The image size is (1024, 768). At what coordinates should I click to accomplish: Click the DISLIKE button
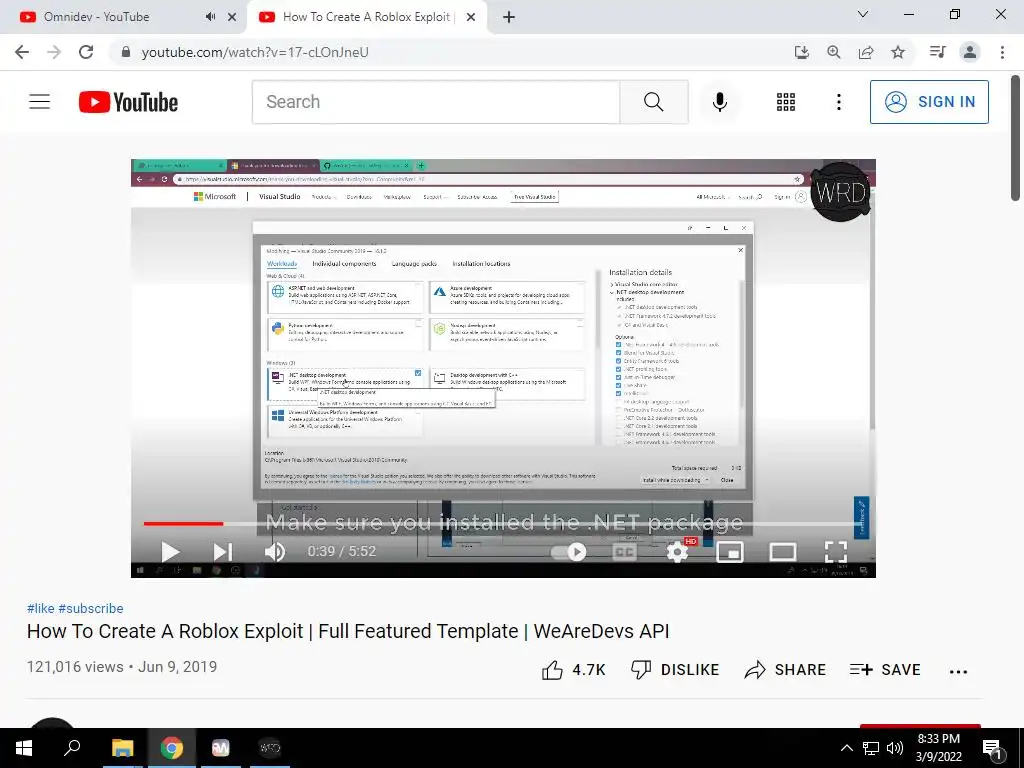tap(675, 670)
